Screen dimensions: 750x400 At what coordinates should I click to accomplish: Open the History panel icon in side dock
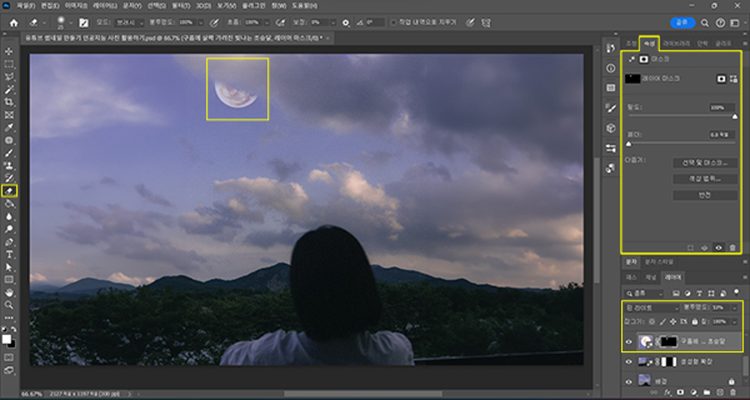610,48
